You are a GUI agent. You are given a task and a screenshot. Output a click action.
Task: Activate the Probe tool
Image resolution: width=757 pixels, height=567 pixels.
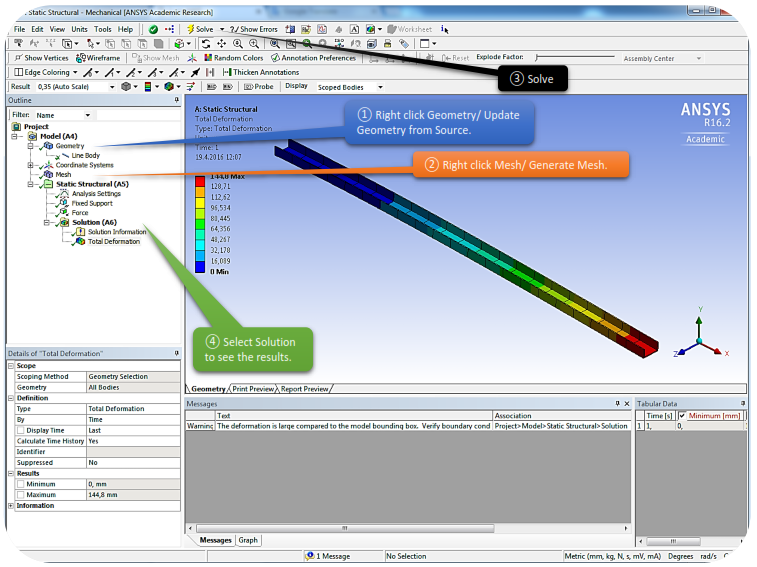(x=259, y=87)
